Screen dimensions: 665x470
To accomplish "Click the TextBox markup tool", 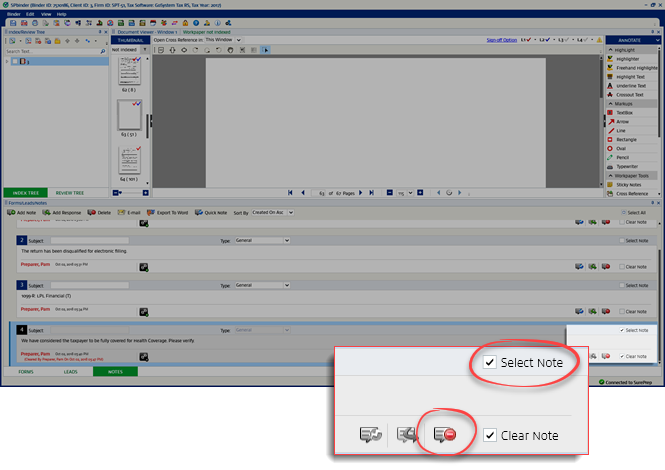I will [x=626, y=112].
